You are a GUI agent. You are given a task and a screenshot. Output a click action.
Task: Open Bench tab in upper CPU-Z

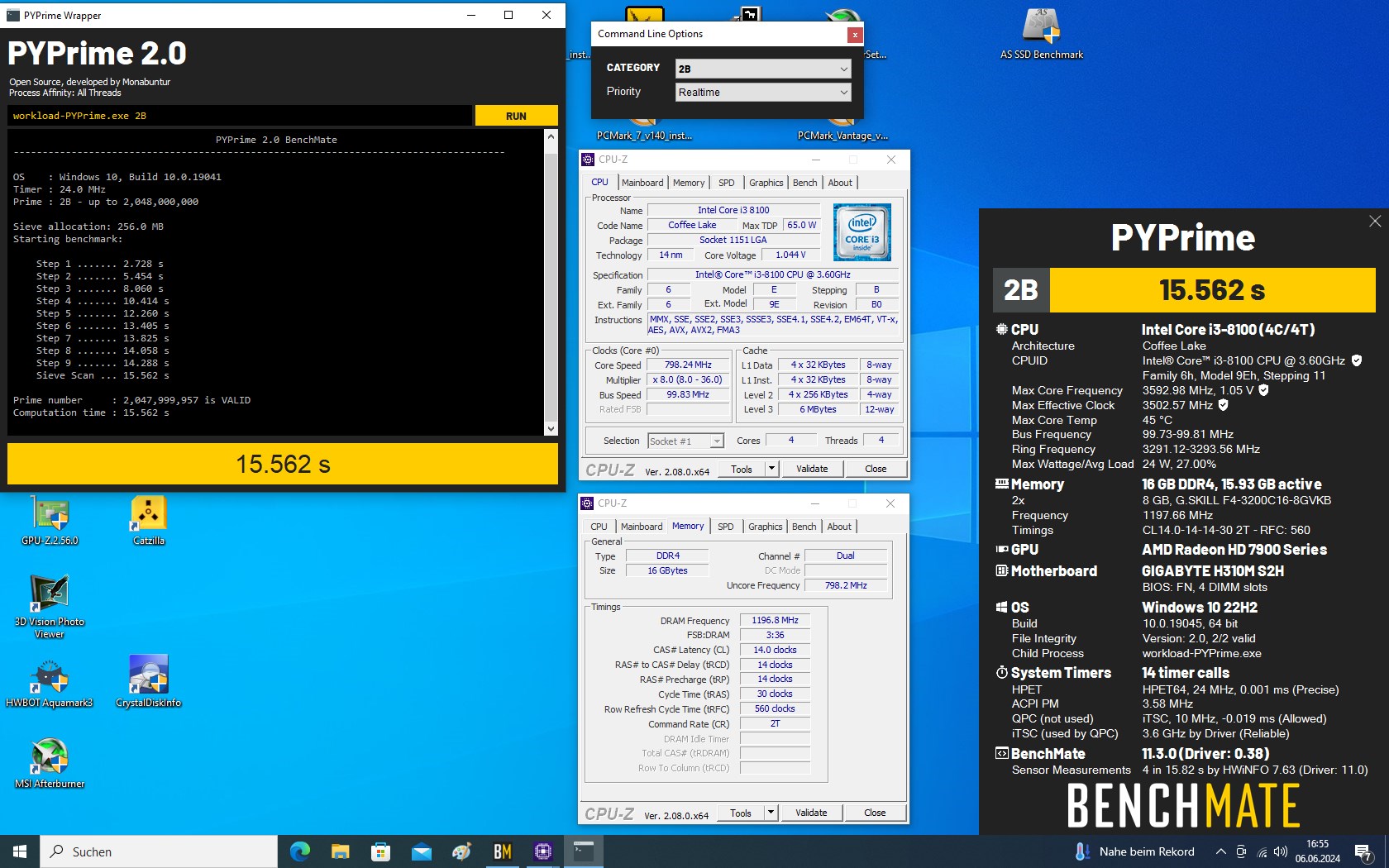pos(804,183)
